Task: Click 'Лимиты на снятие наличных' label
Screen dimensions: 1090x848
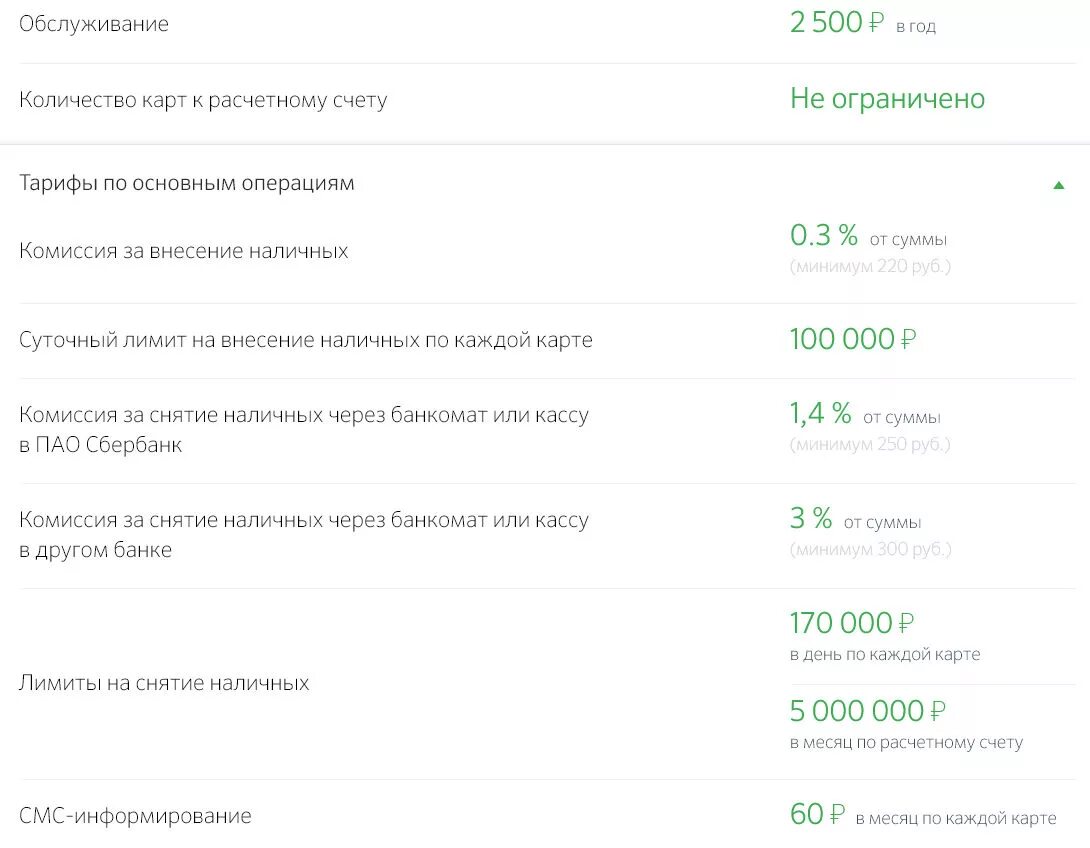Action: click(x=164, y=683)
